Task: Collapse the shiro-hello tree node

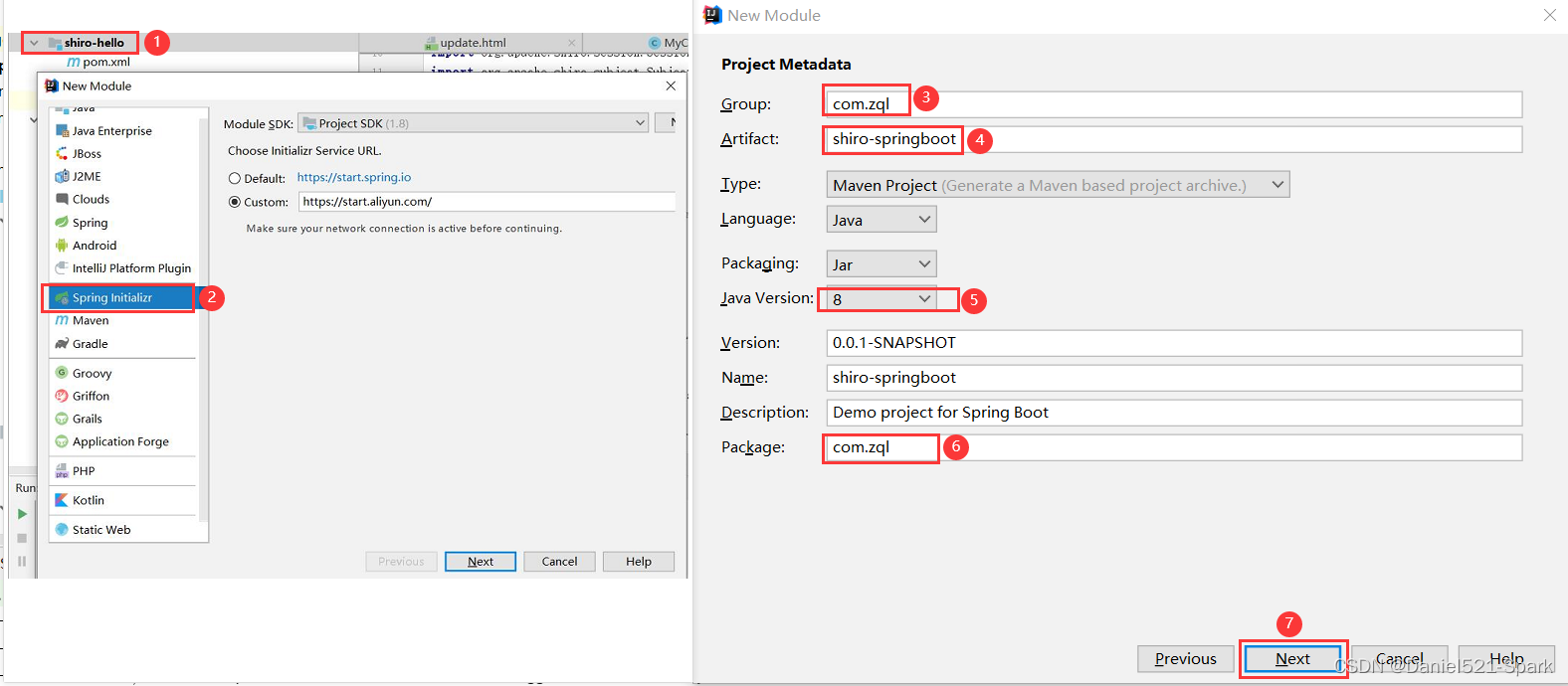Action: pos(34,43)
